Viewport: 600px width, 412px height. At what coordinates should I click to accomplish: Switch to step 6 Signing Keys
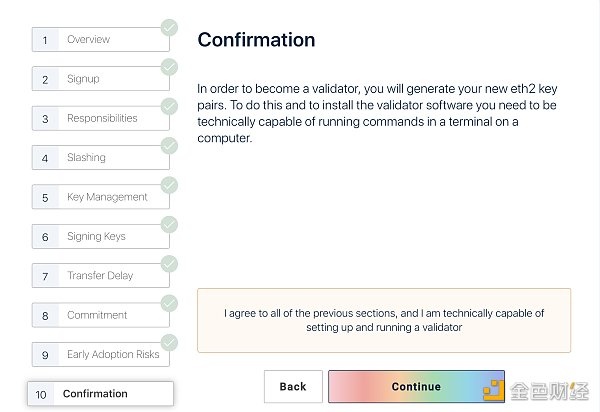click(100, 236)
